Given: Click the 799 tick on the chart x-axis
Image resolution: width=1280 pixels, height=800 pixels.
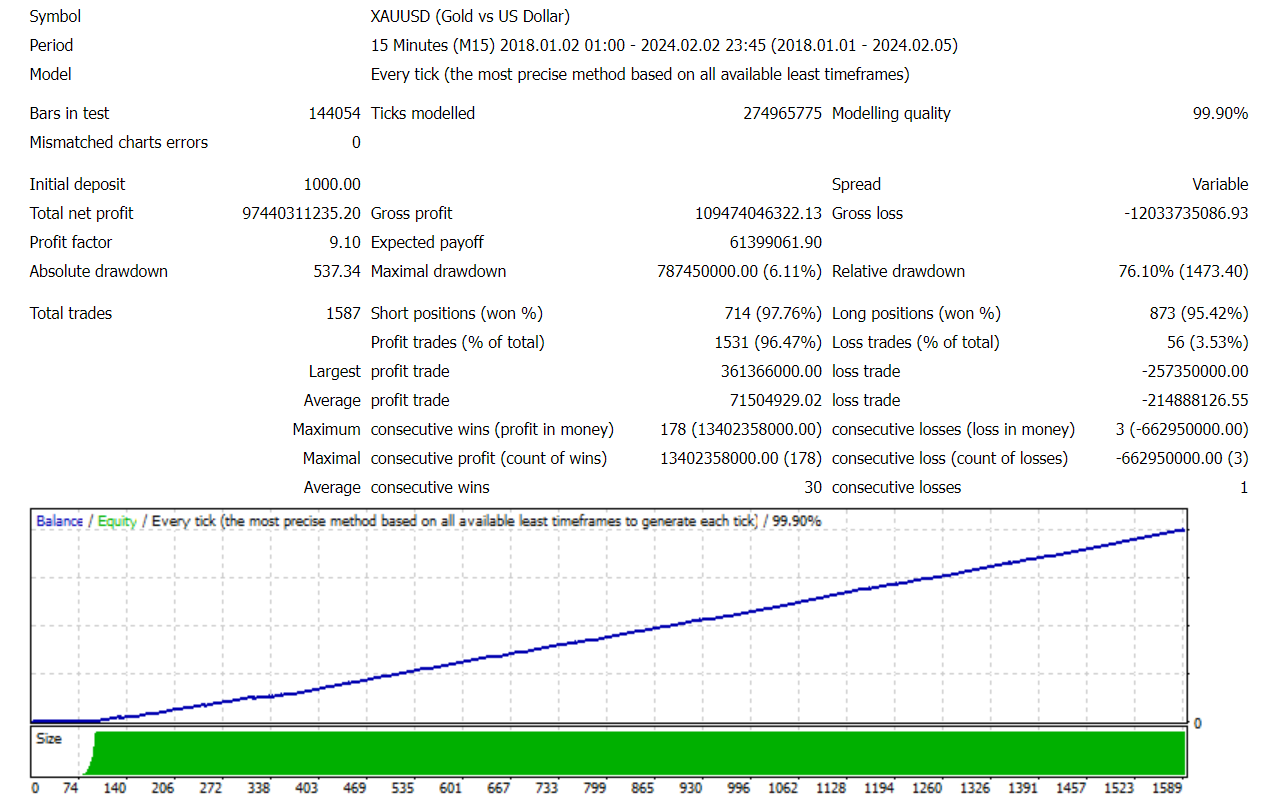Looking at the screenshot, I should tap(595, 788).
